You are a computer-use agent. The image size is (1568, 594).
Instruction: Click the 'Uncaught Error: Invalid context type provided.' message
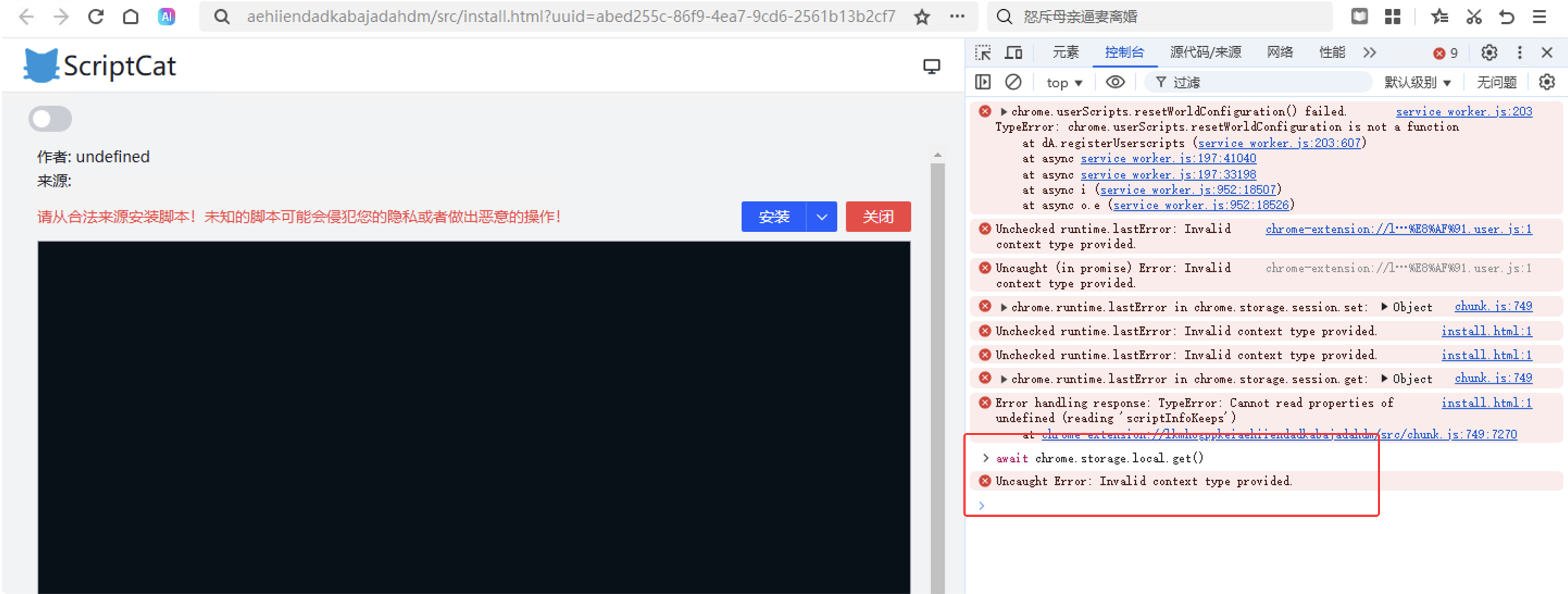click(1144, 481)
